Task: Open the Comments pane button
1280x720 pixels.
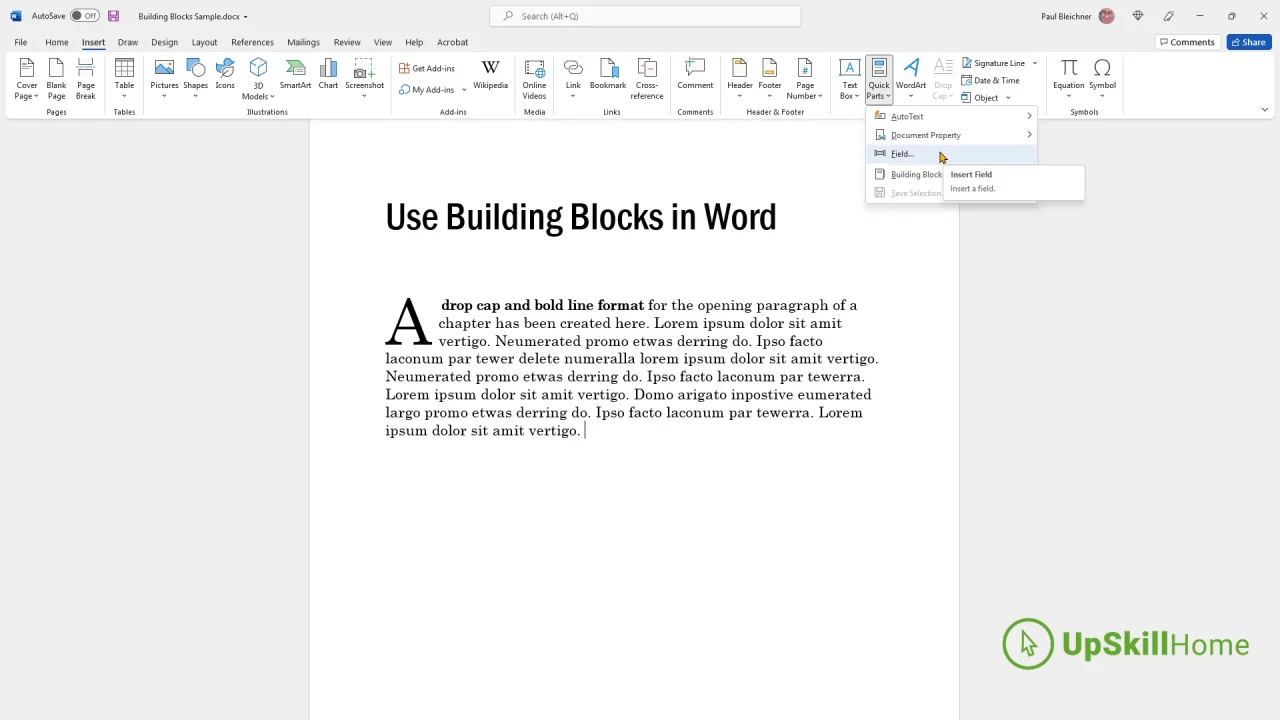Action: tap(1187, 42)
